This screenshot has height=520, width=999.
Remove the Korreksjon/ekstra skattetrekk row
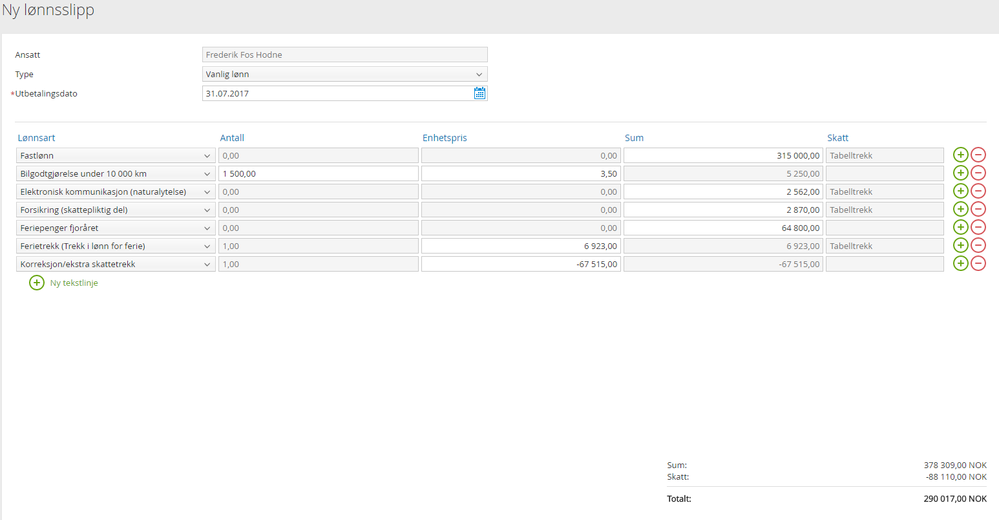[x=978, y=263]
